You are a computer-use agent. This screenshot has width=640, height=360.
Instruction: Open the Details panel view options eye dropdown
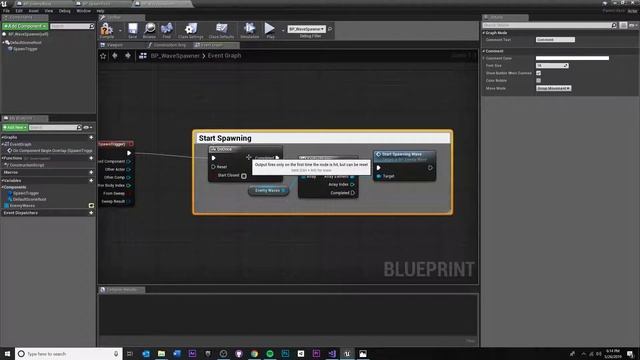coord(633,25)
